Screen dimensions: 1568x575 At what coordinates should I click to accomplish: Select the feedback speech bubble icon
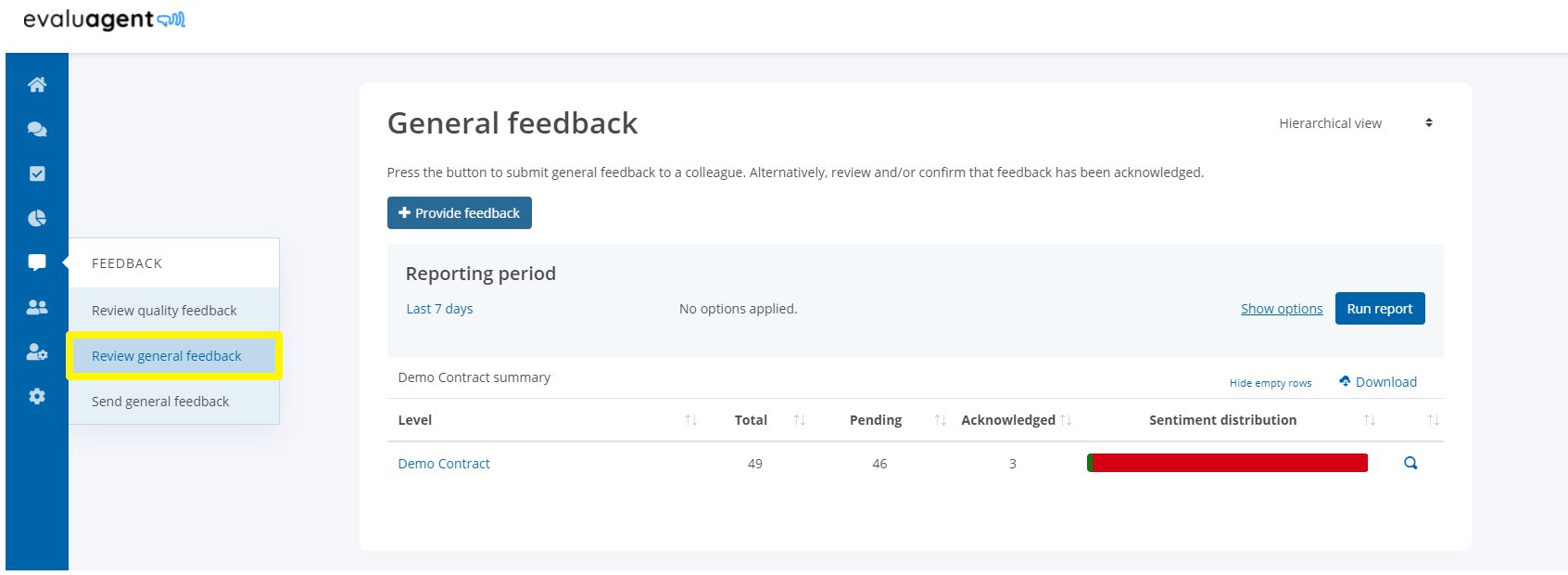37,262
